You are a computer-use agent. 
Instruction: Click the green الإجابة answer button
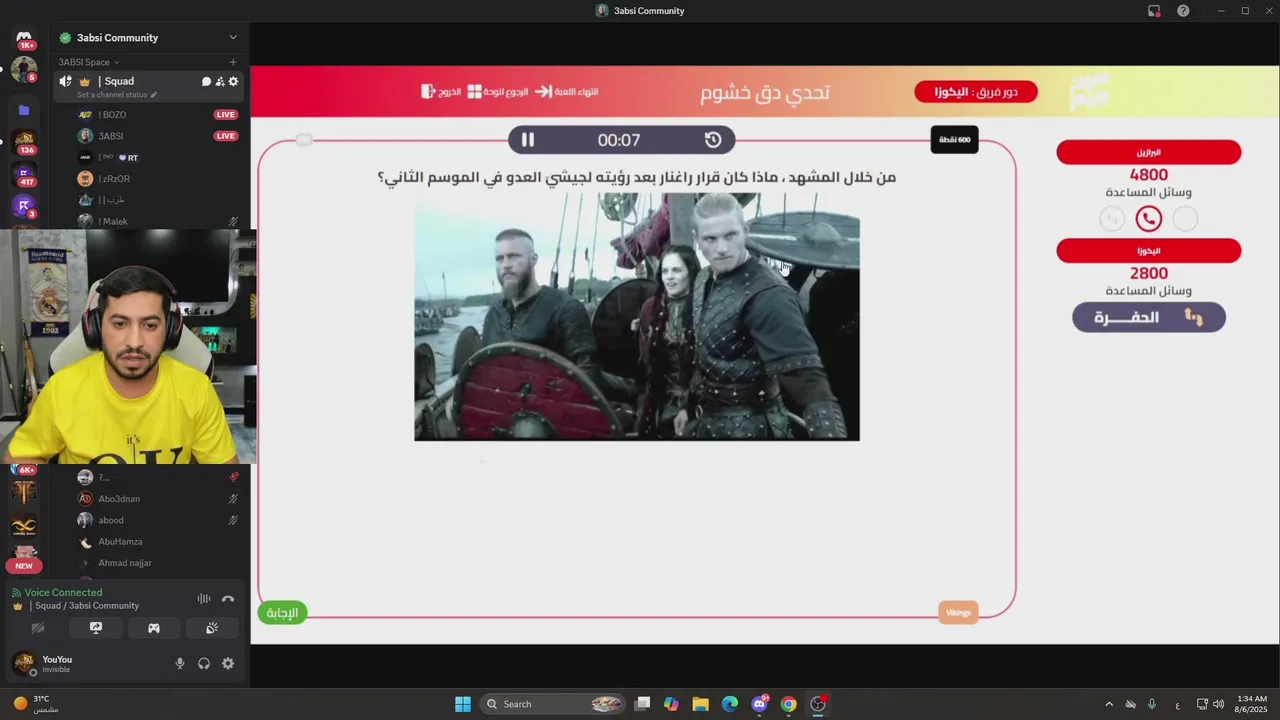(282, 613)
